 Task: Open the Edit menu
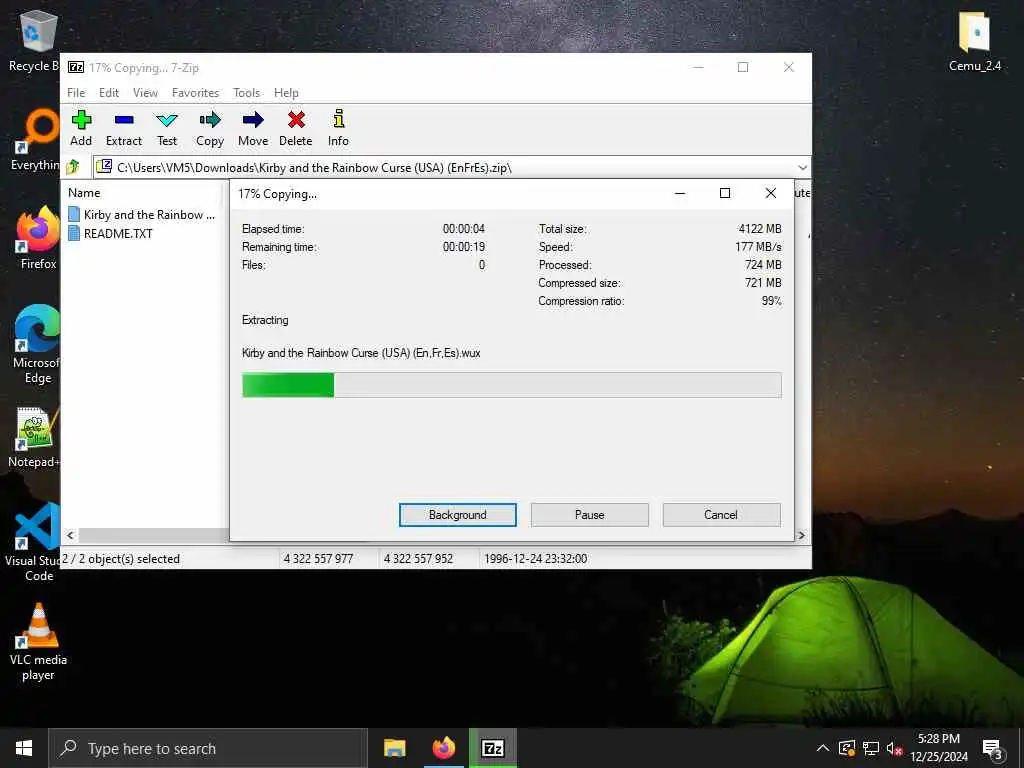point(109,93)
